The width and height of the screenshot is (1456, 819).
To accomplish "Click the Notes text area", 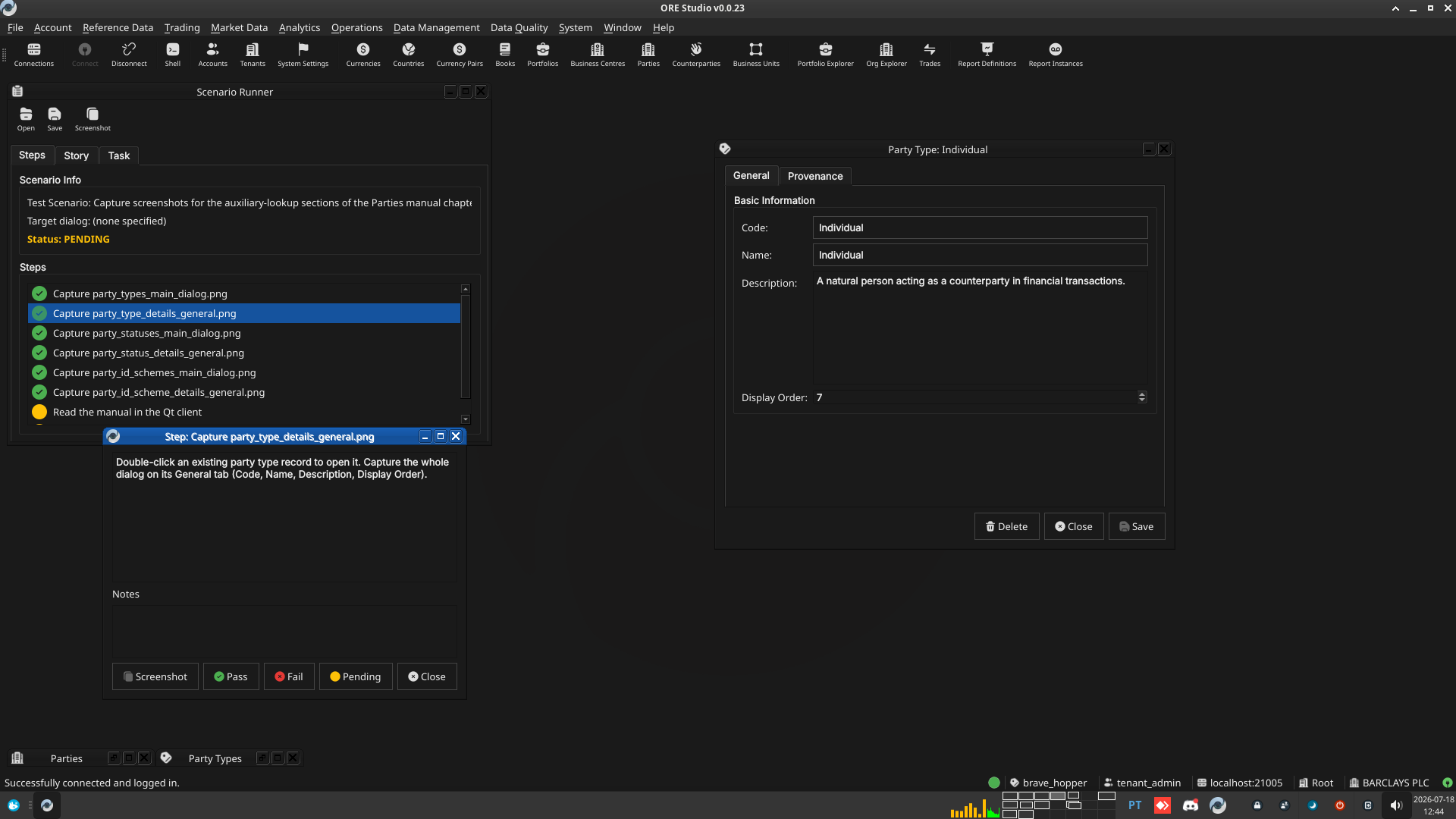I will click(284, 631).
